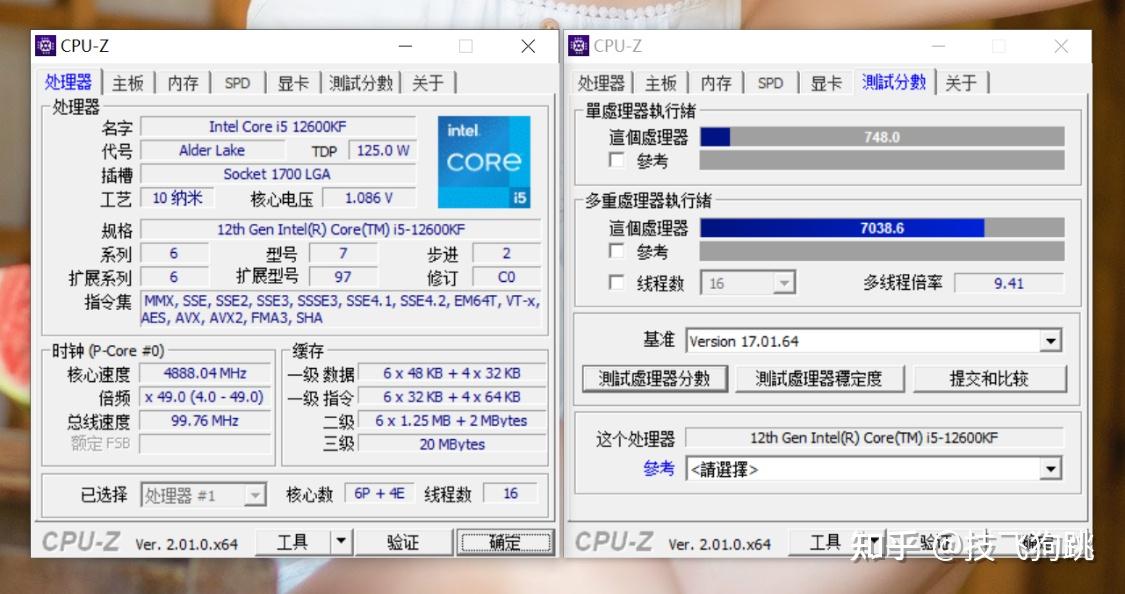The image size is (1125, 594).
Task: Select the SPD tab in the left window
Action: (237, 83)
